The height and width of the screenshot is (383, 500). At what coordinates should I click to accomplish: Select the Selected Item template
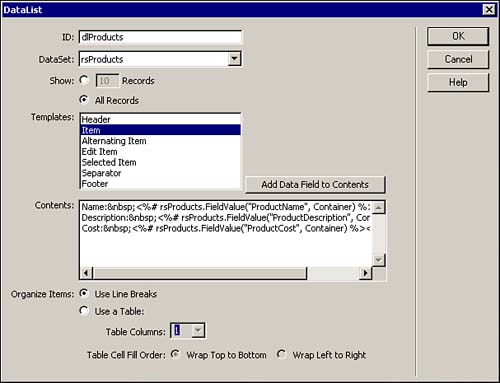[x=160, y=162]
